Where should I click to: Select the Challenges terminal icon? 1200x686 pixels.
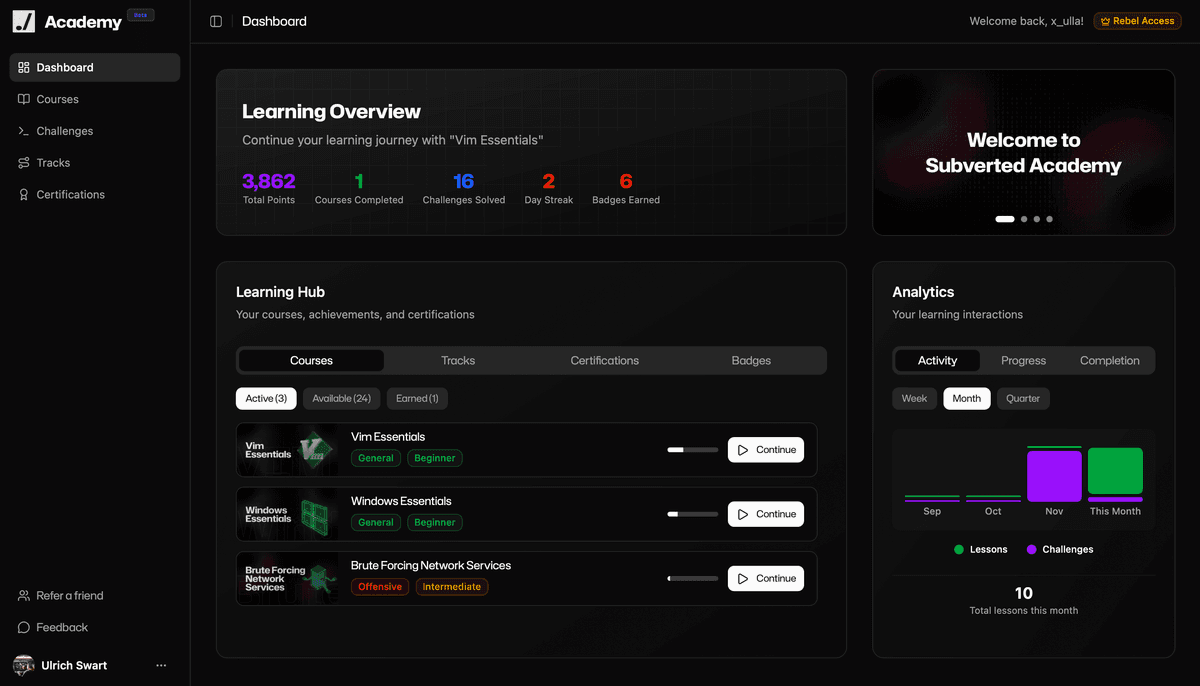pyautogui.click(x=22, y=131)
